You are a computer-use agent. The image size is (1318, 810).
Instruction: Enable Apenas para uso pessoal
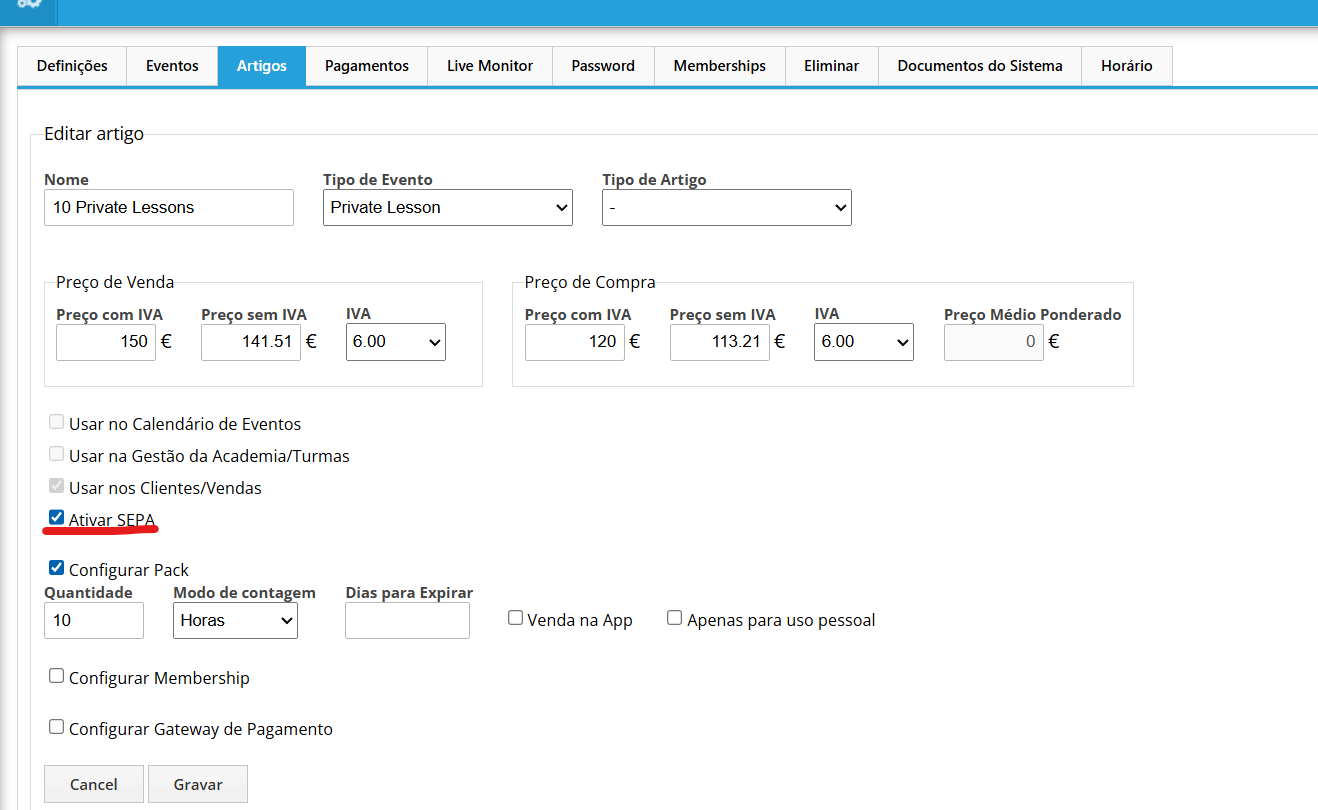(675, 618)
